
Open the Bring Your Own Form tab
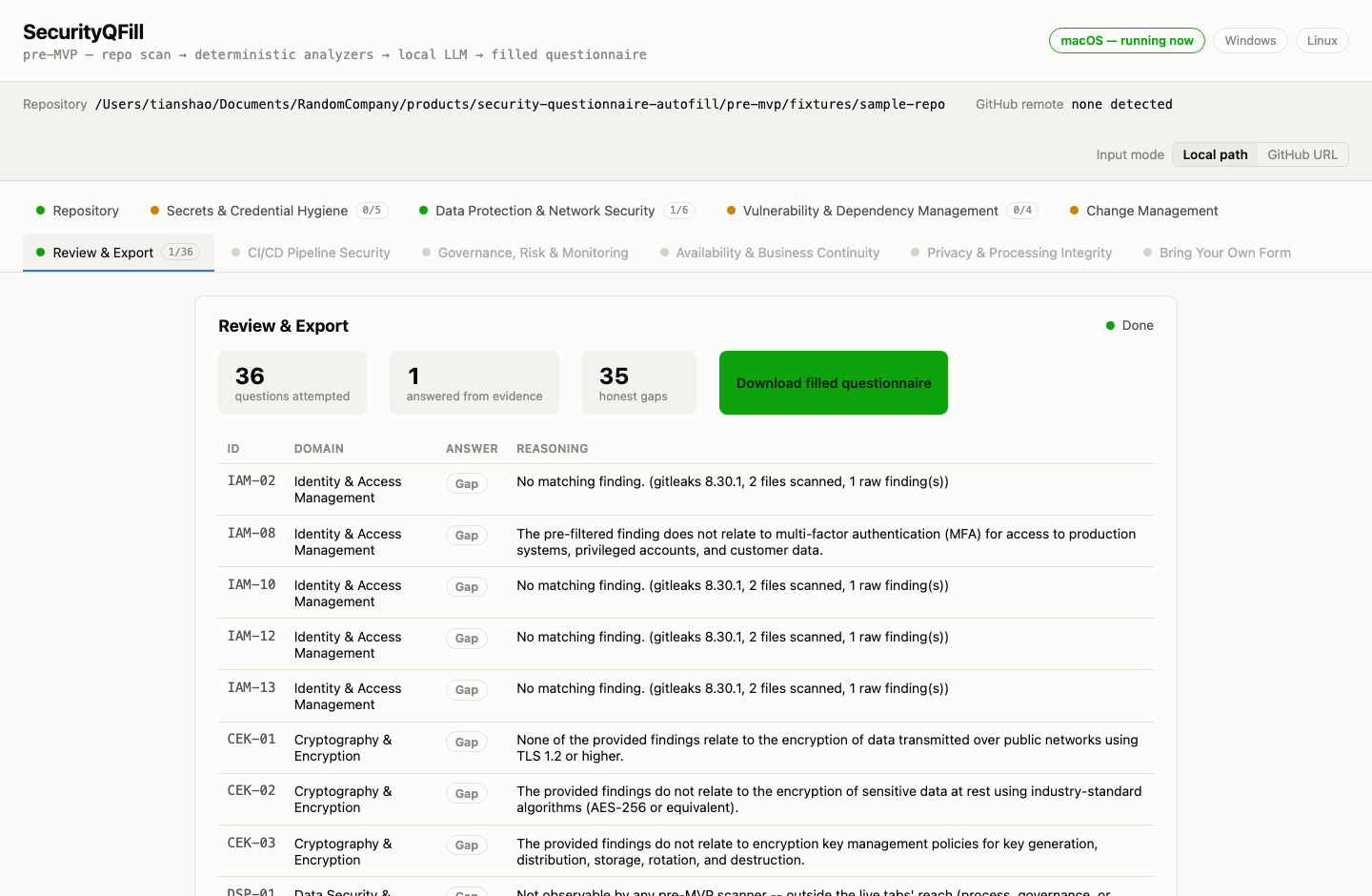click(x=1218, y=253)
